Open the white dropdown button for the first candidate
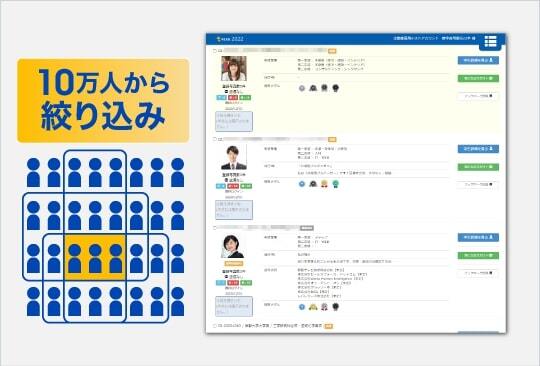 point(478,96)
